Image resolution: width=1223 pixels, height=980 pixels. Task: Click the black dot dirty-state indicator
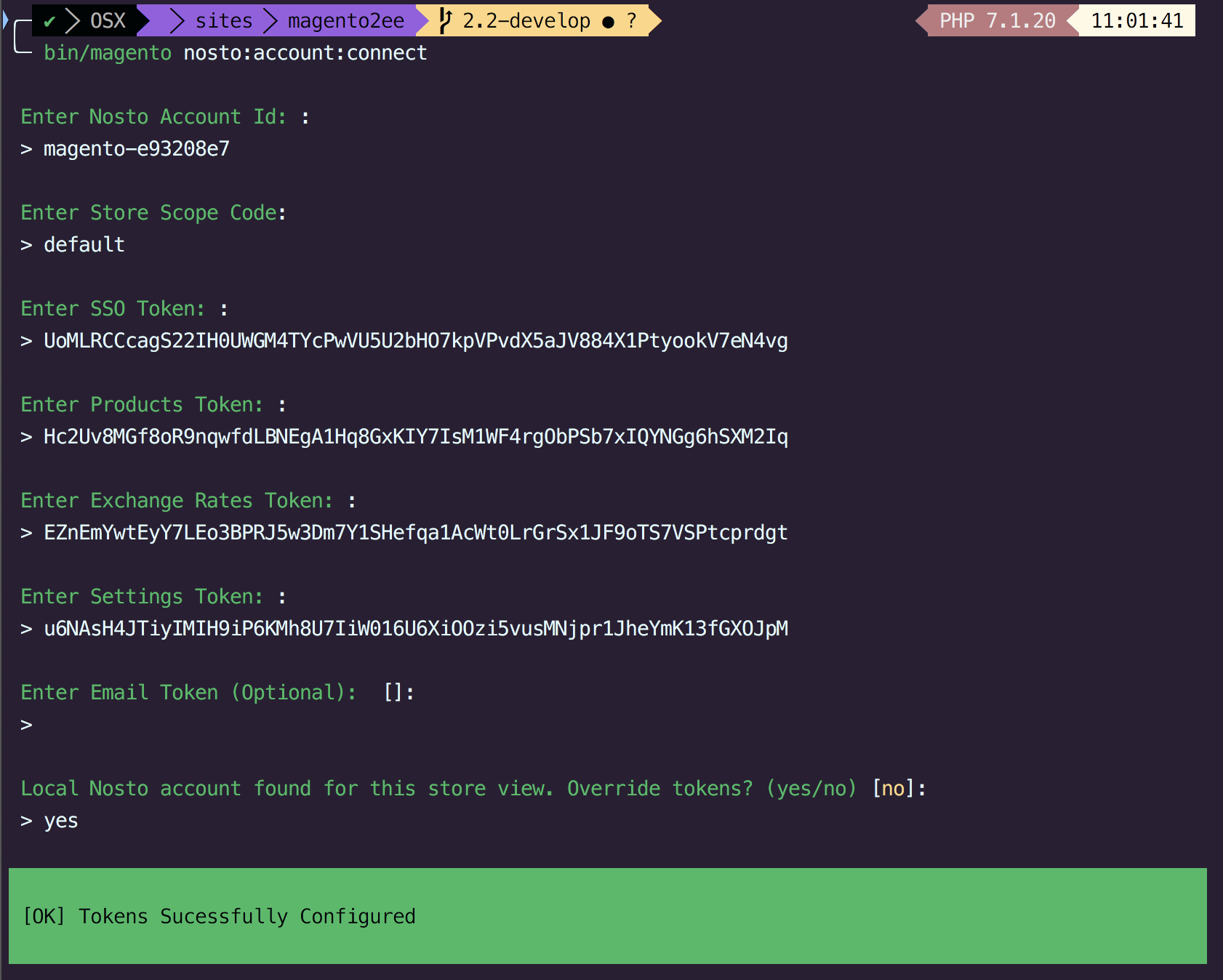[608, 22]
